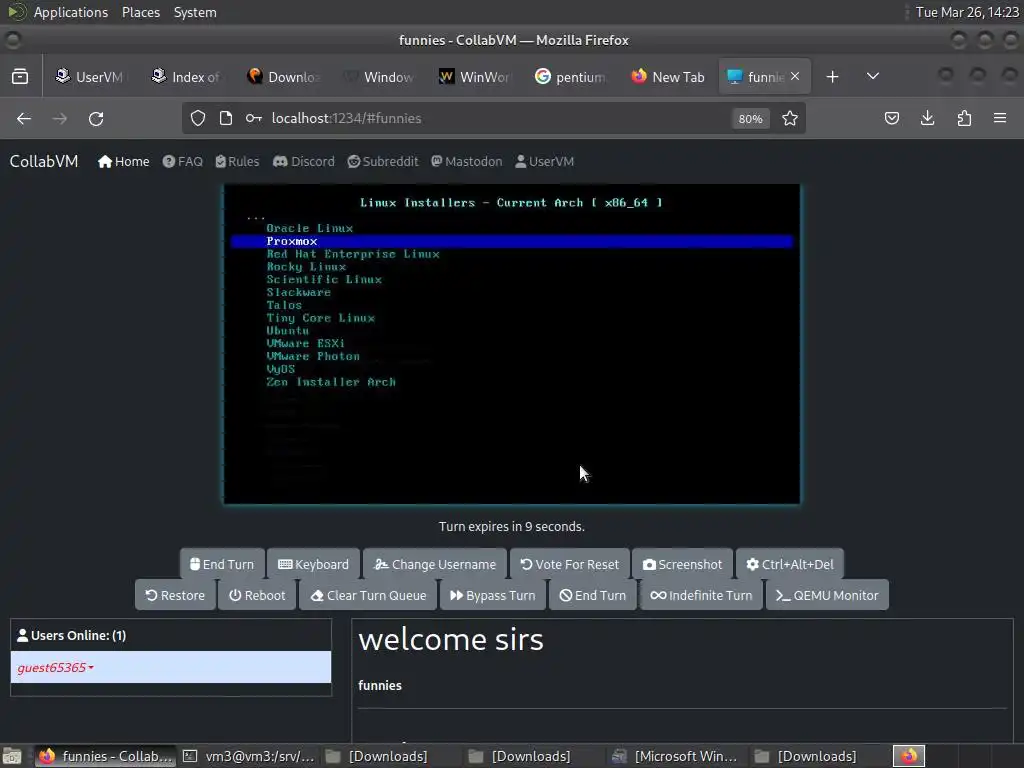
Task: Switch to the UserVM tab
Action: (89, 76)
